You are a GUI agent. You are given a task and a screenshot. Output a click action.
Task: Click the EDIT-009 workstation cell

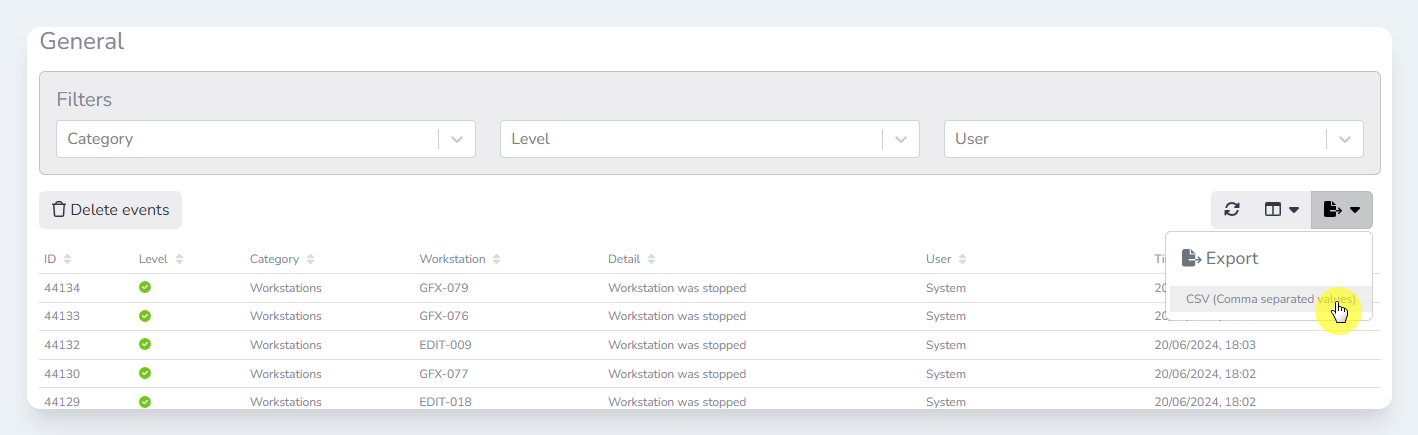tap(445, 345)
